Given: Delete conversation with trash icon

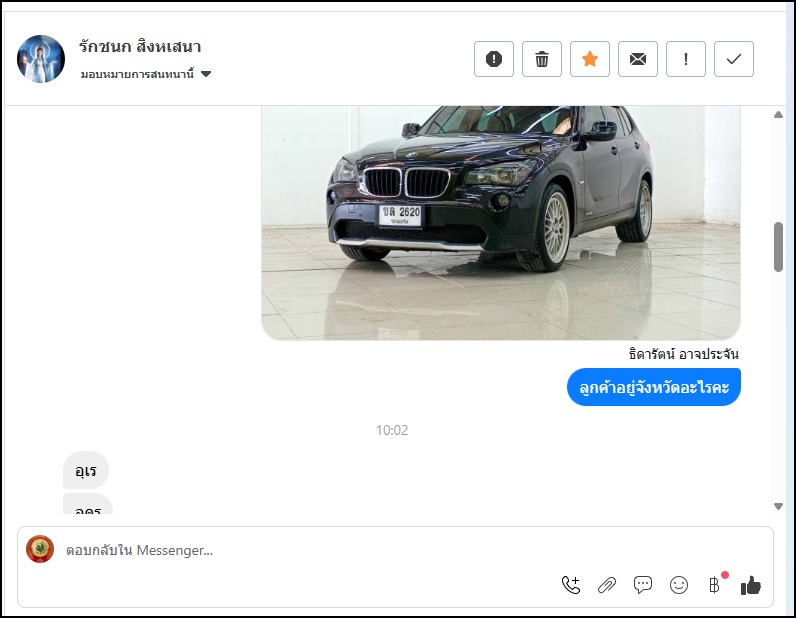Looking at the screenshot, I should [x=542, y=59].
